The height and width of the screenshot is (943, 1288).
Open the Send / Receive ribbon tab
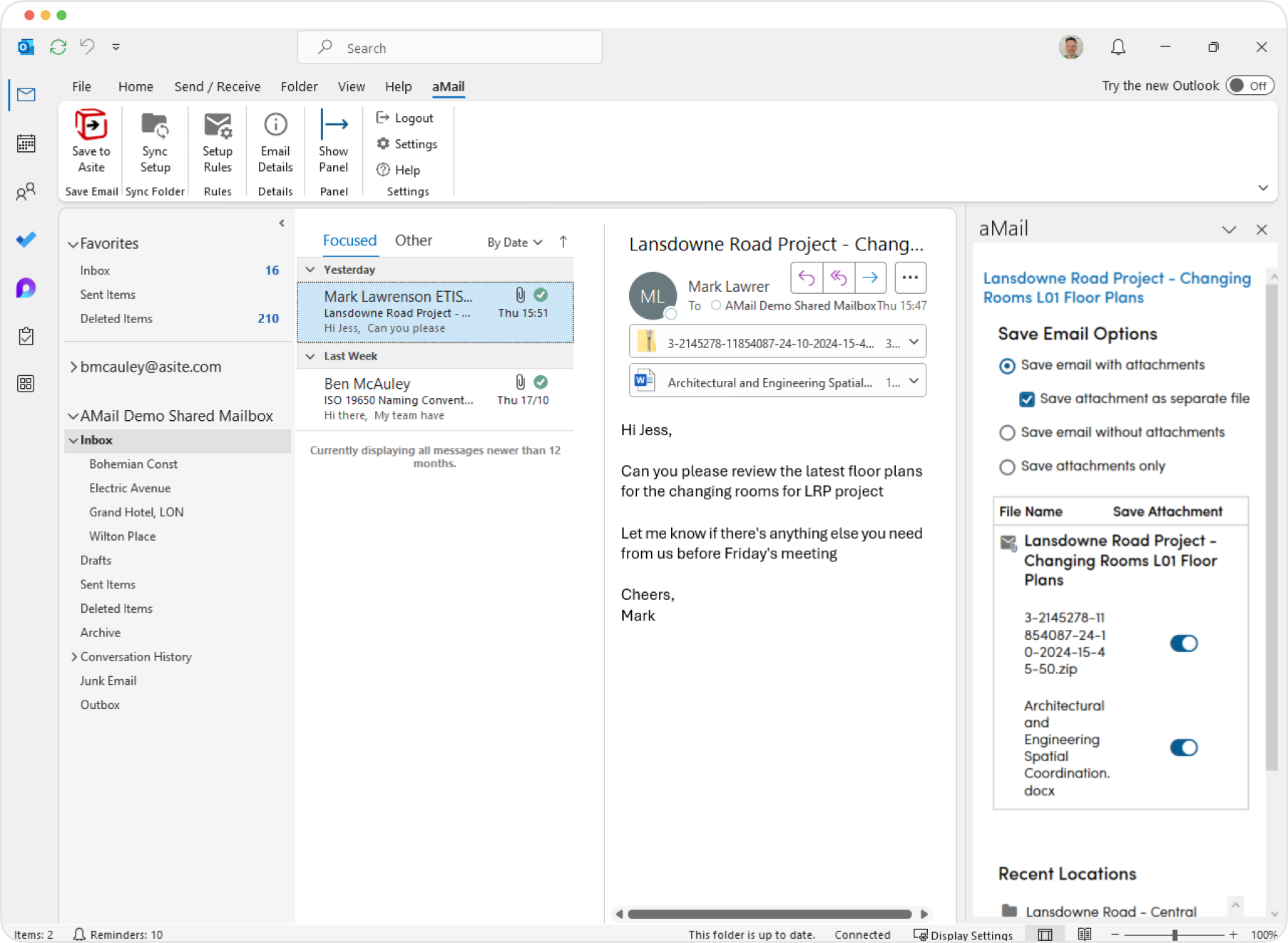click(218, 86)
